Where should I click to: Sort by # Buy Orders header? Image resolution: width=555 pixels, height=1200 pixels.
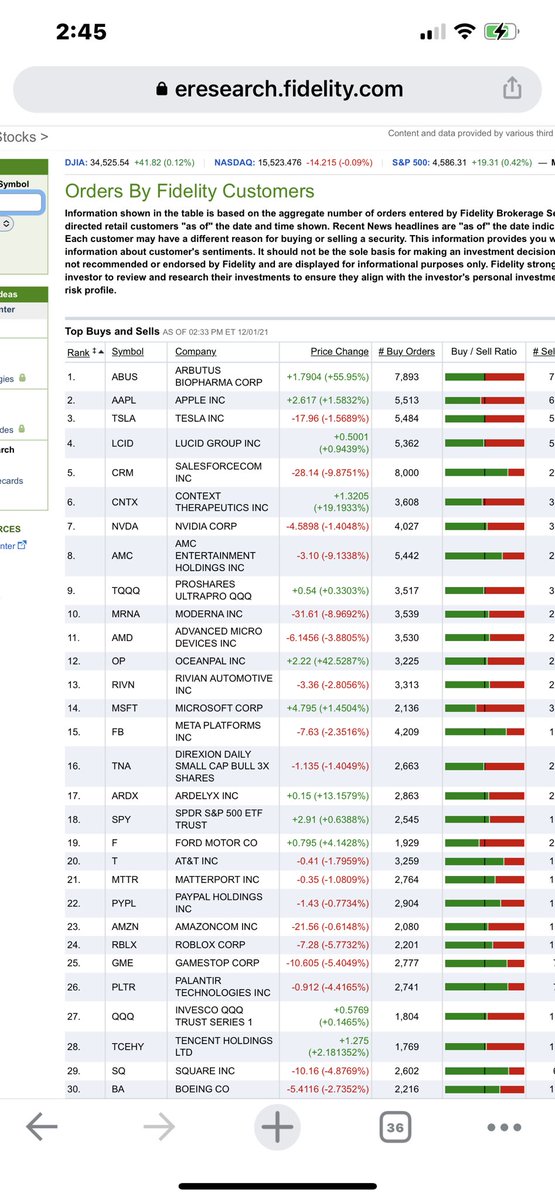[407, 351]
